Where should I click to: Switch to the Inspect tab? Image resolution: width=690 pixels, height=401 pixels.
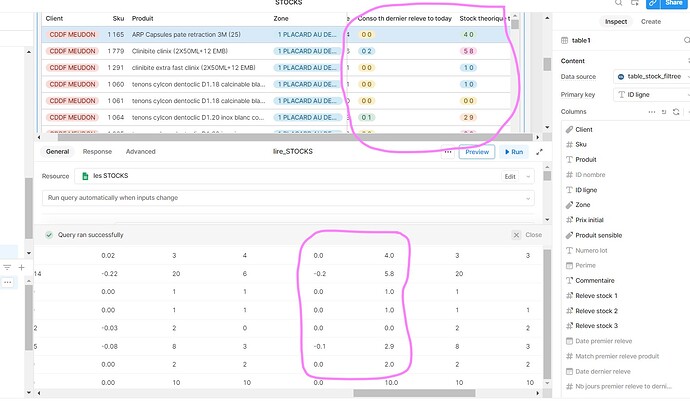[616, 21]
